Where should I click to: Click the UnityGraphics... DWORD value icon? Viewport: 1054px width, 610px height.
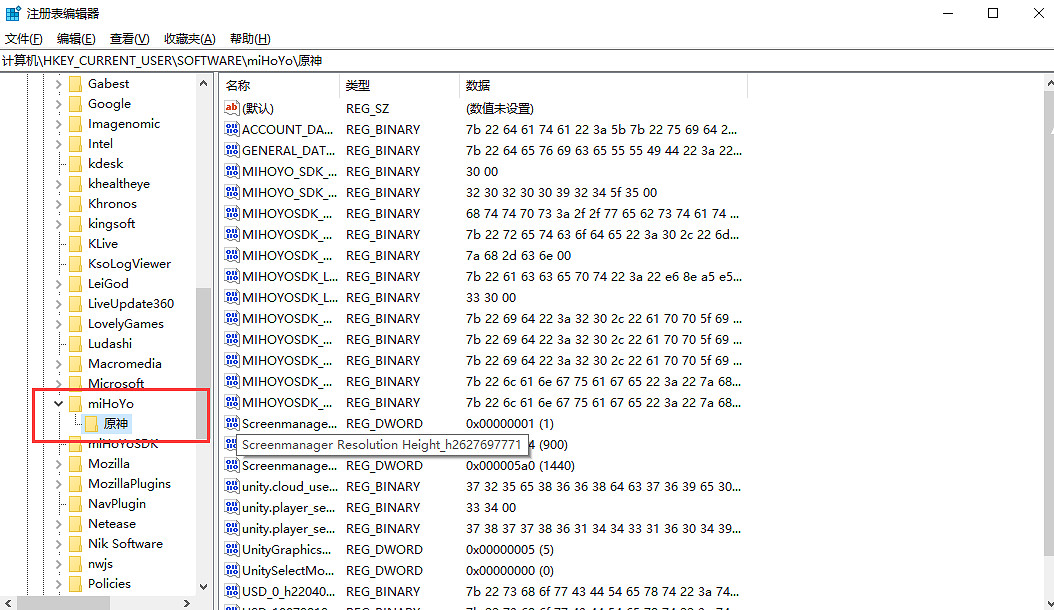(232, 550)
